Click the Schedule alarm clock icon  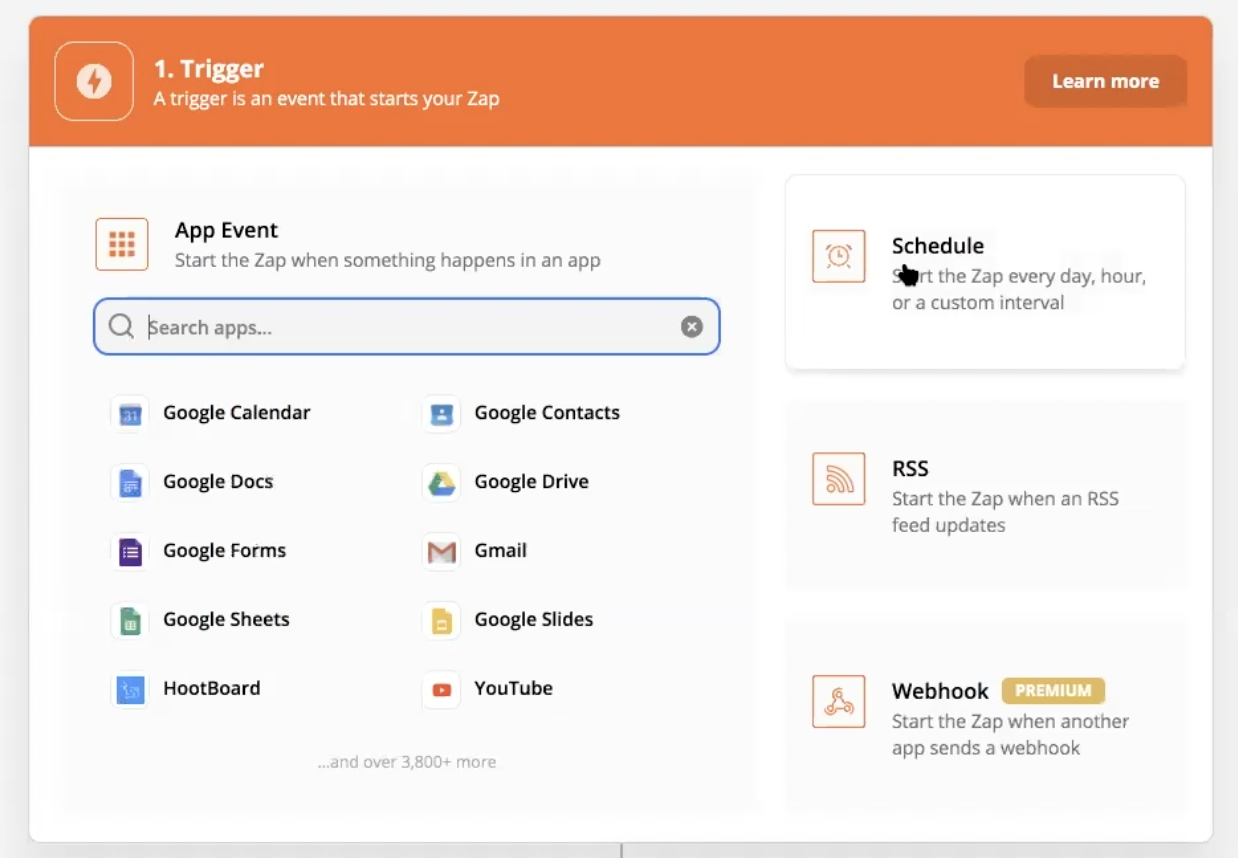coord(838,256)
